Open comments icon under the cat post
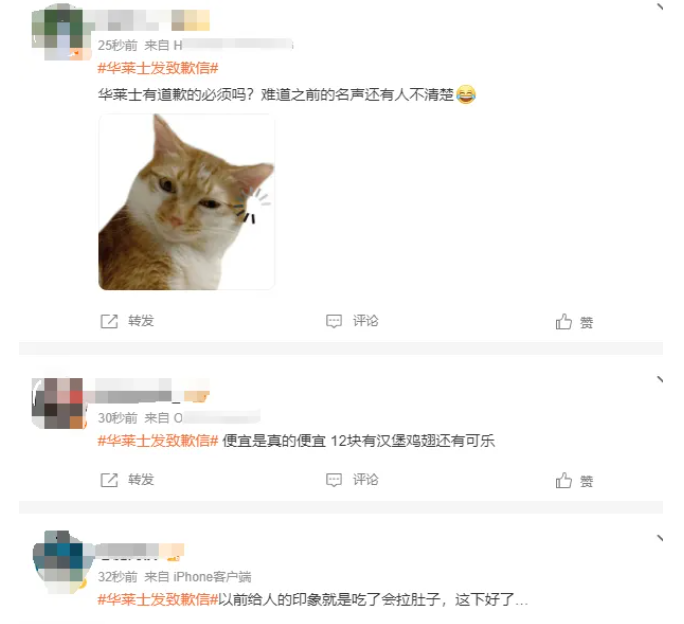 (334, 321)
